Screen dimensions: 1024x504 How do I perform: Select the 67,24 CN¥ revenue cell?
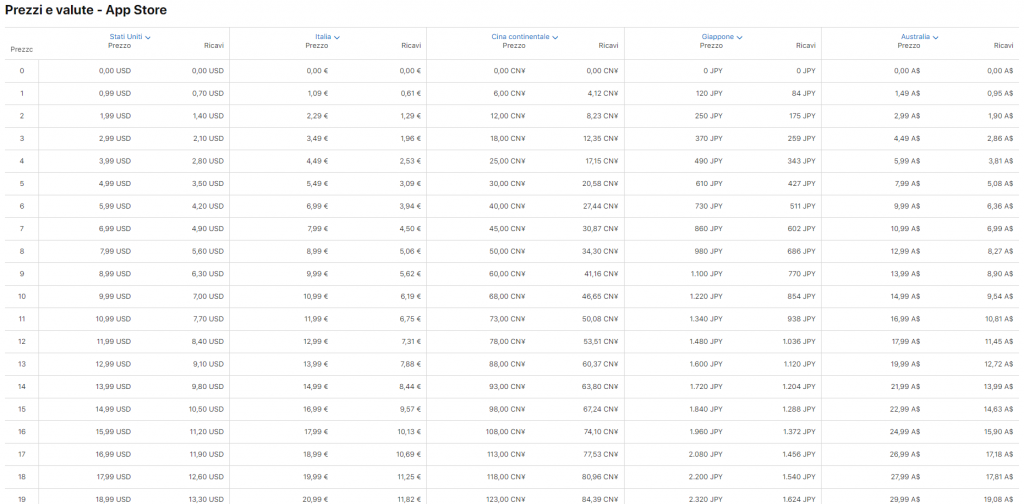(x=601, y=409)
